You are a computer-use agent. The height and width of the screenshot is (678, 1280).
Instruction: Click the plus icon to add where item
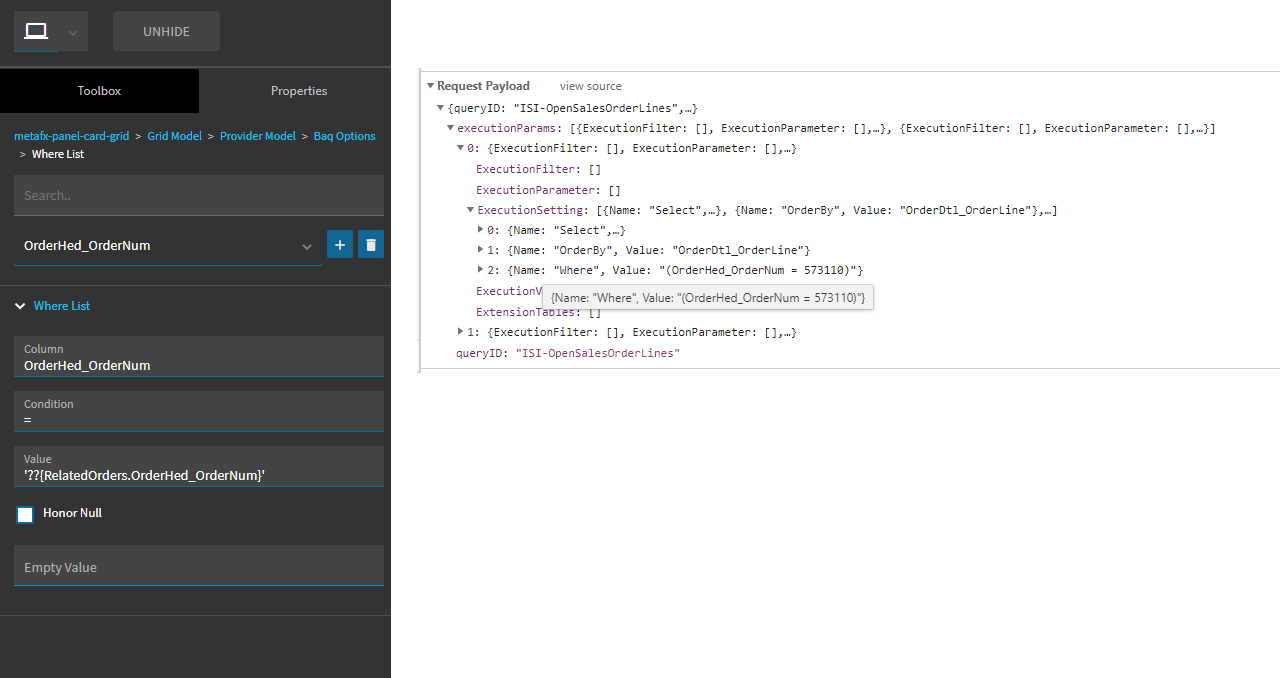pyautogui.click(x=340, y=244)
